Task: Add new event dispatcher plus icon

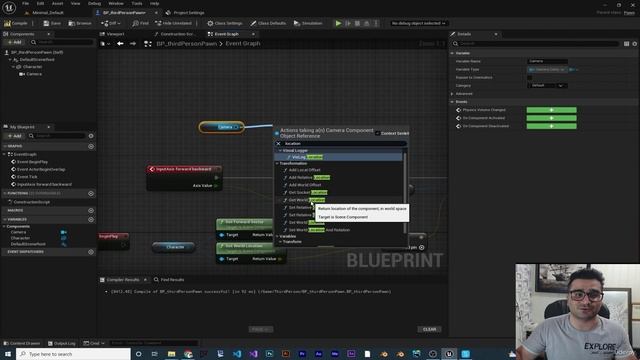Action: 91,252
